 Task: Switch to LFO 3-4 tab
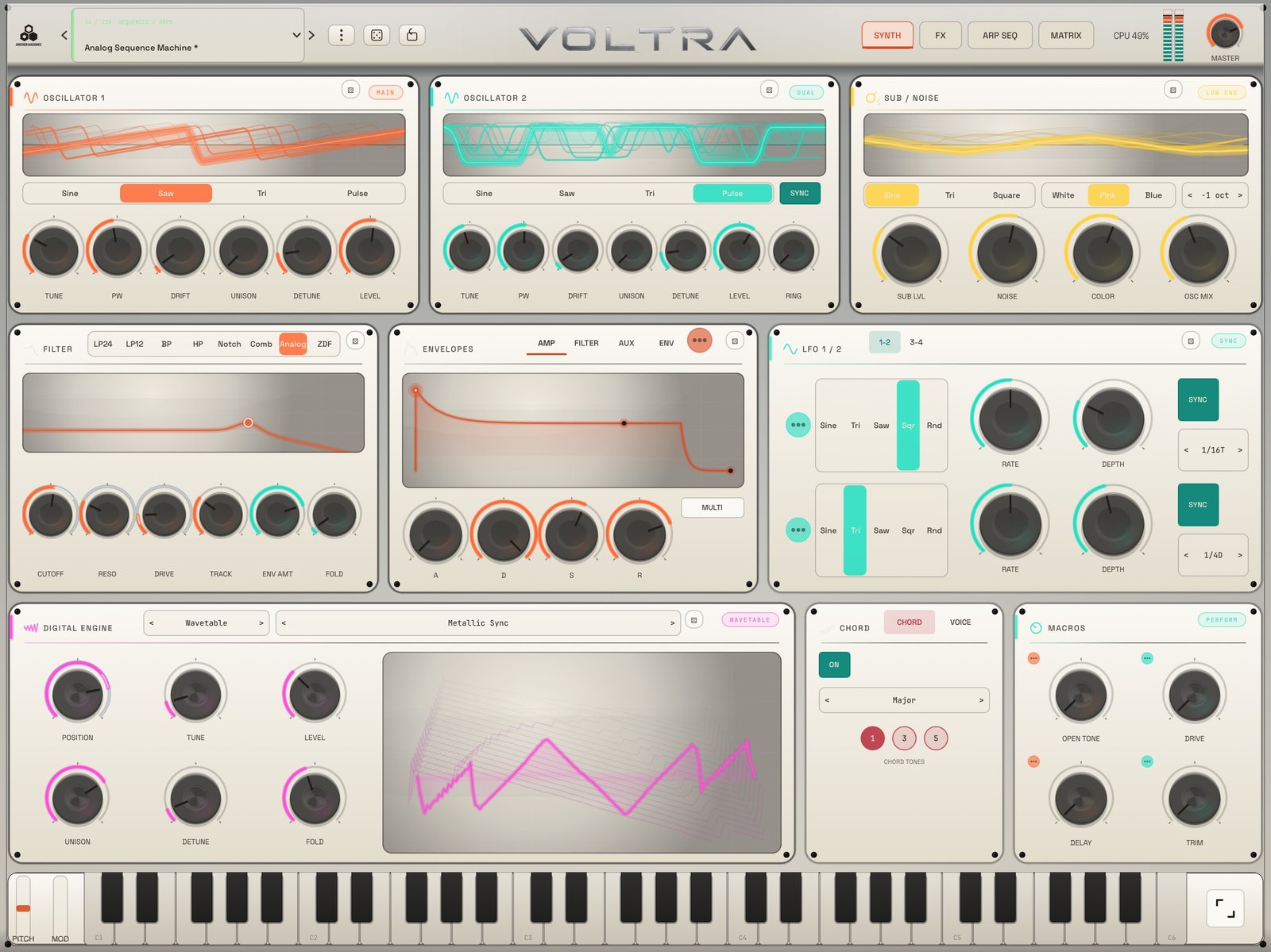tap(916, 342)
